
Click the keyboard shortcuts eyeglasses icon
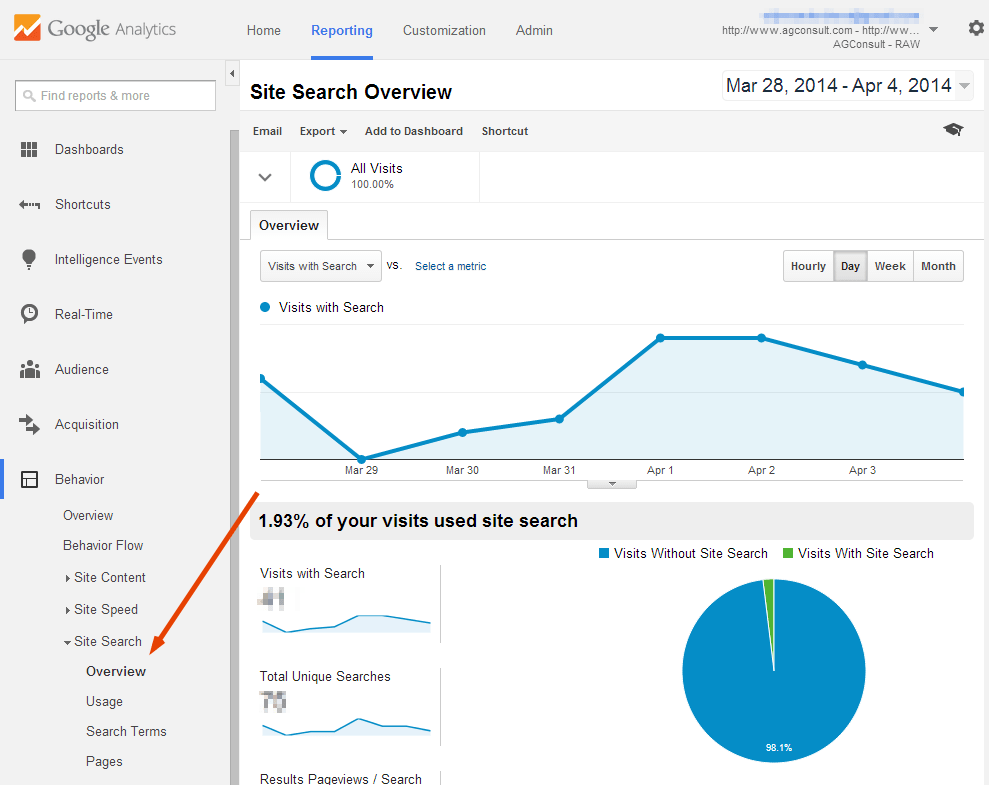tap(953, 130)
